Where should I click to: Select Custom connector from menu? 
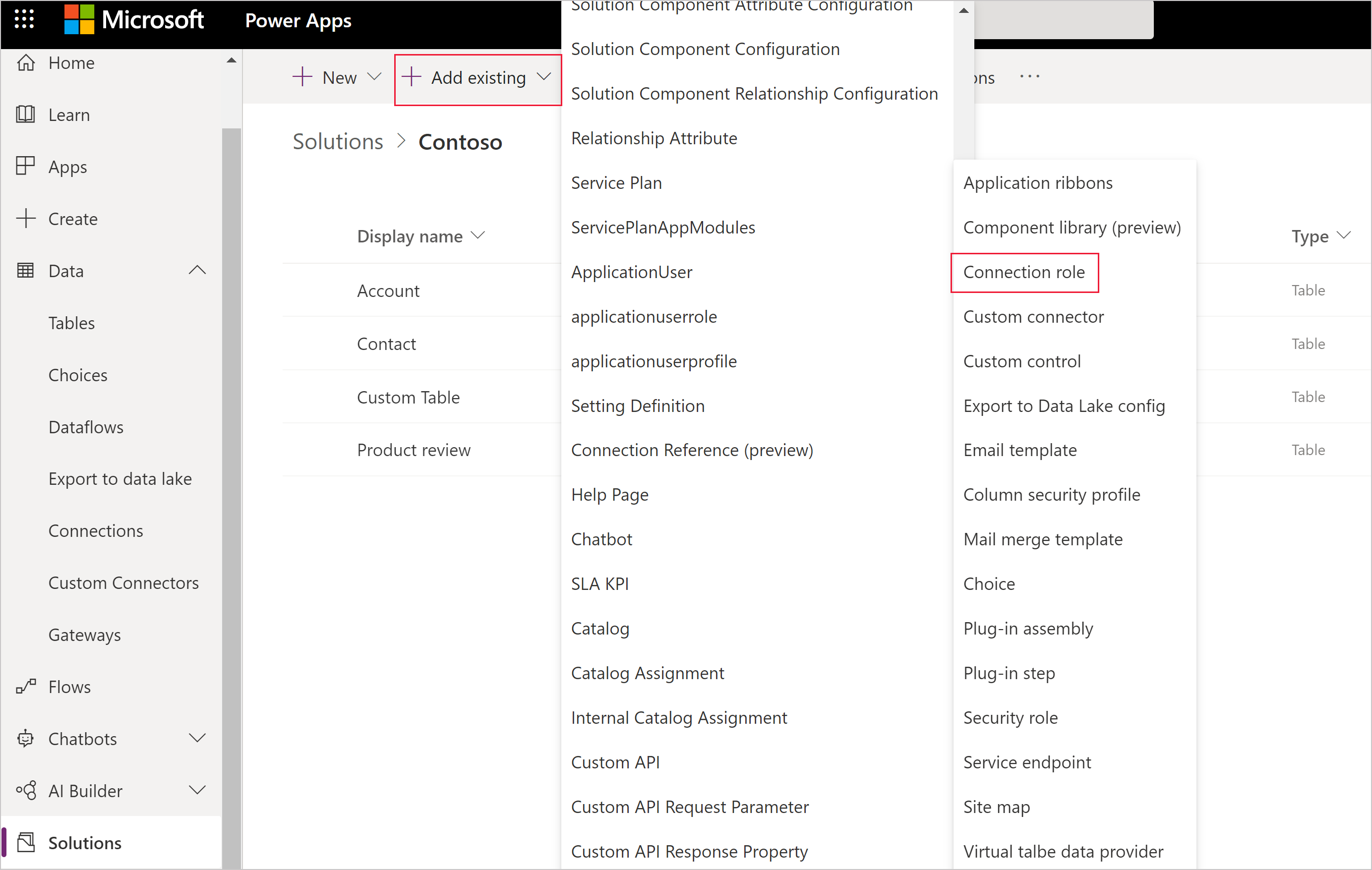pyautogui.click(x=1032, y=316)
